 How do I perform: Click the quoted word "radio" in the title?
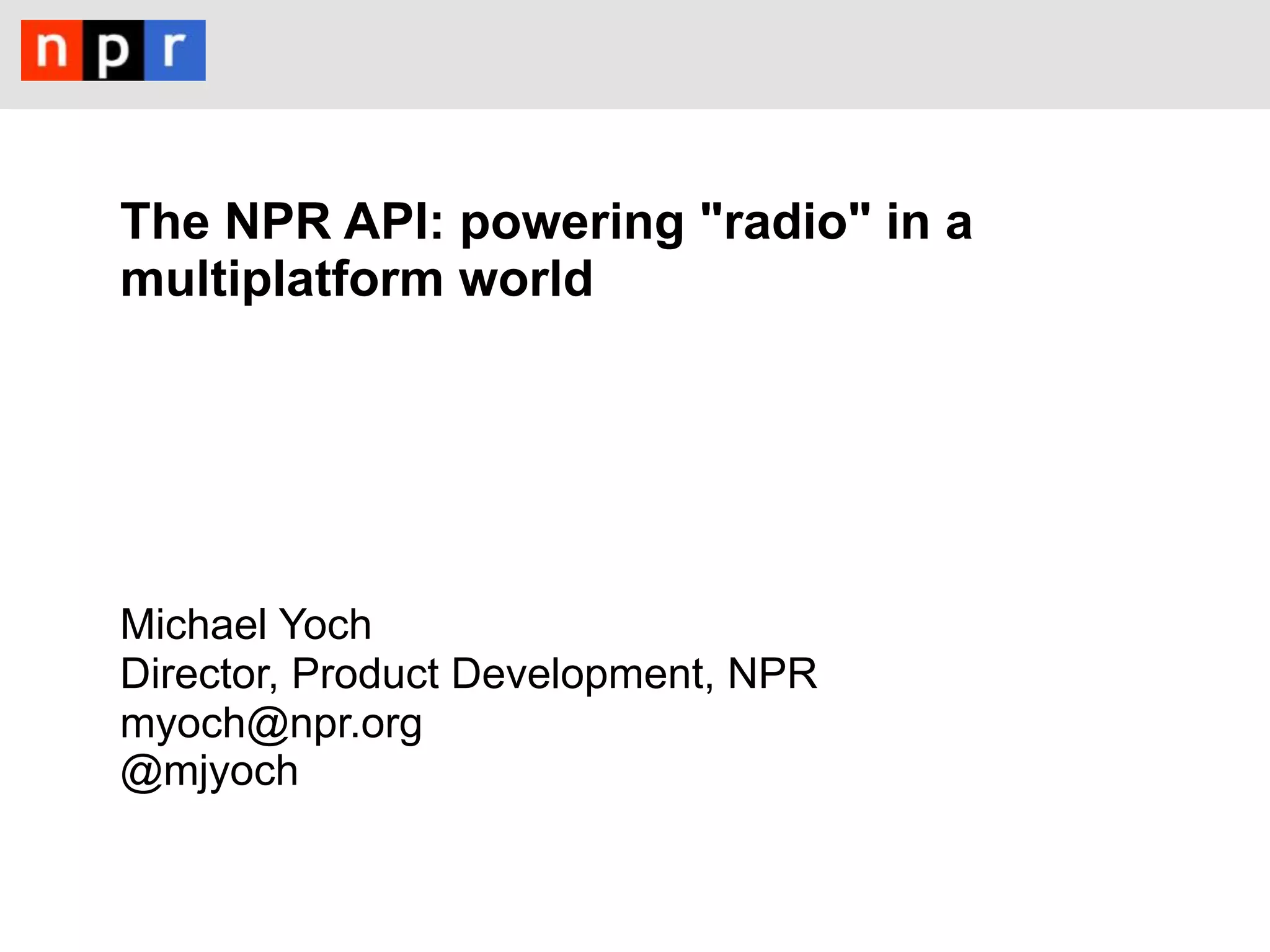(x=785, y=222)
